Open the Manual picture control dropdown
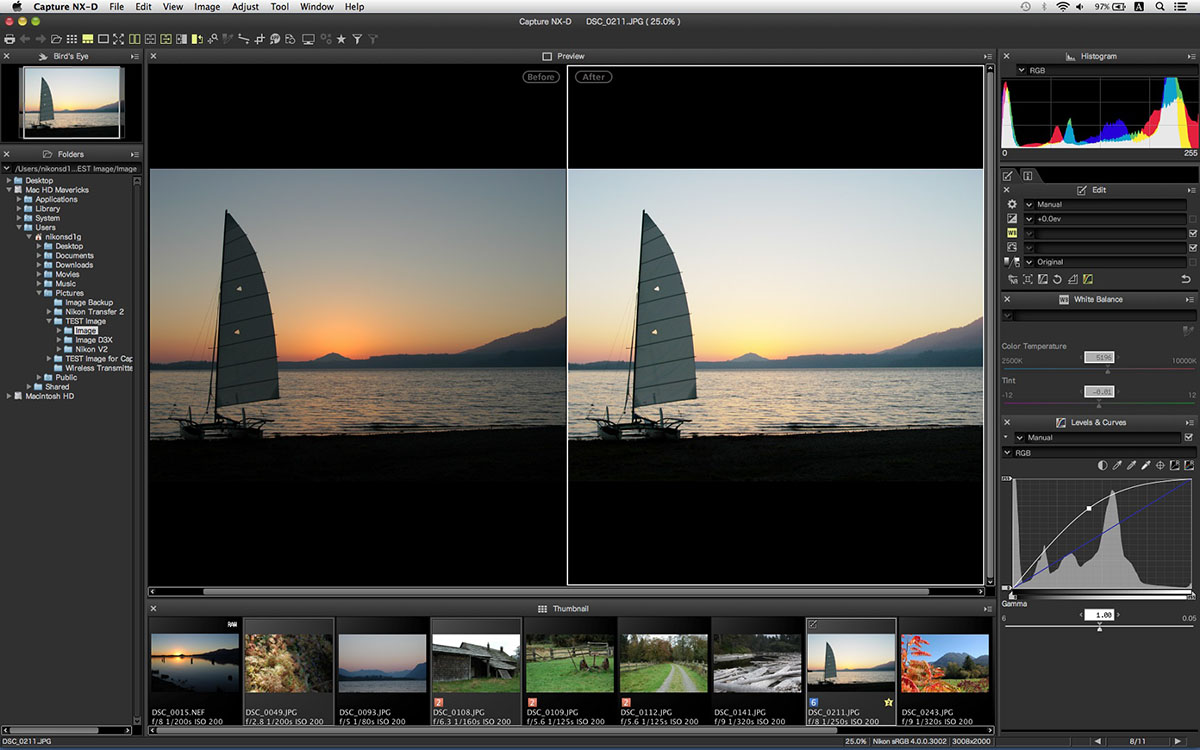 coord(1029,204)
